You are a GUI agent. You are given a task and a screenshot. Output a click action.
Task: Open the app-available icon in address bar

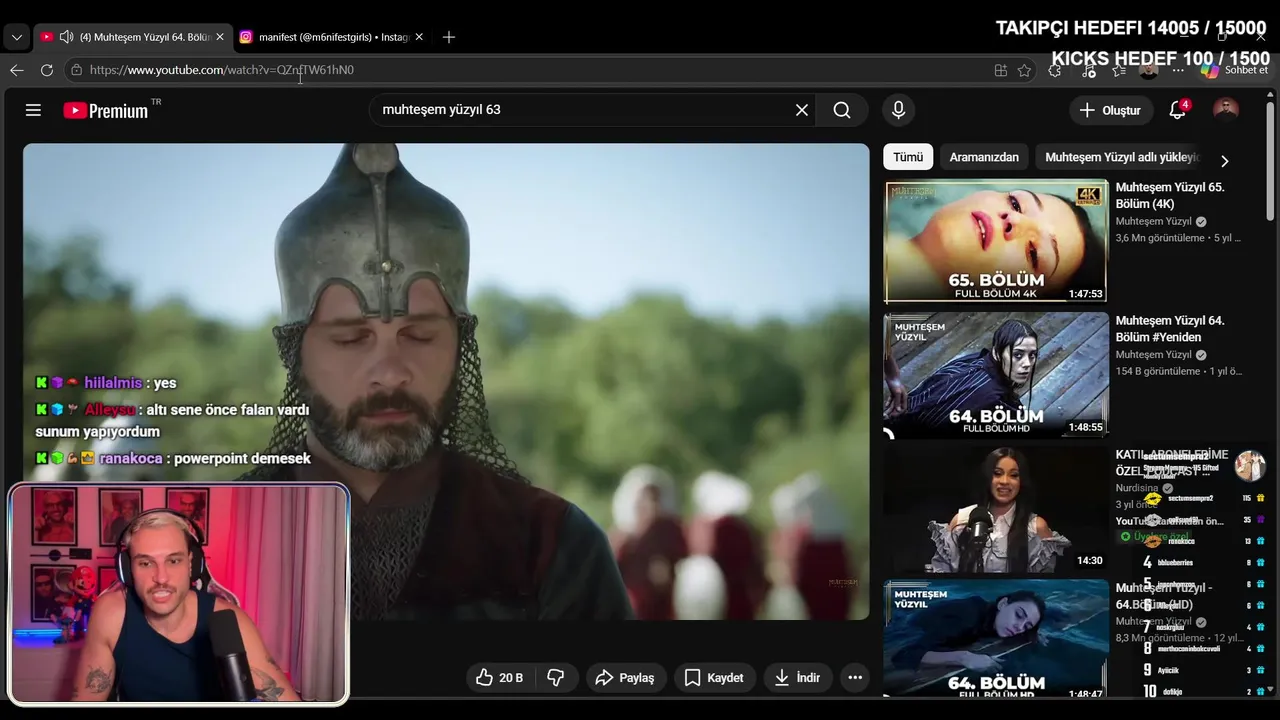(x=1000, y=70)
